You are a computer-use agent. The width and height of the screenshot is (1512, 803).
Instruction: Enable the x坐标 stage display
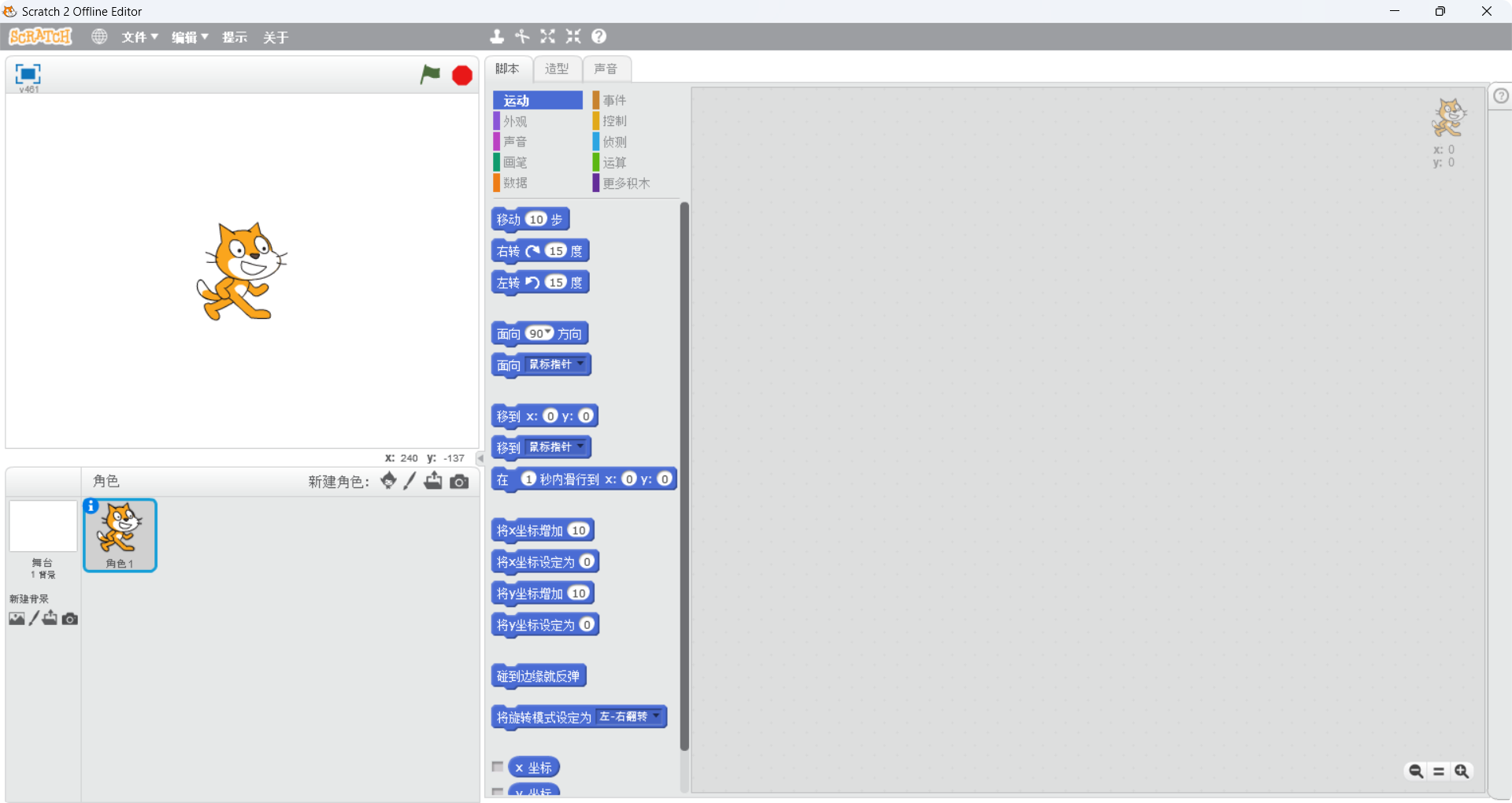(497, 765)
